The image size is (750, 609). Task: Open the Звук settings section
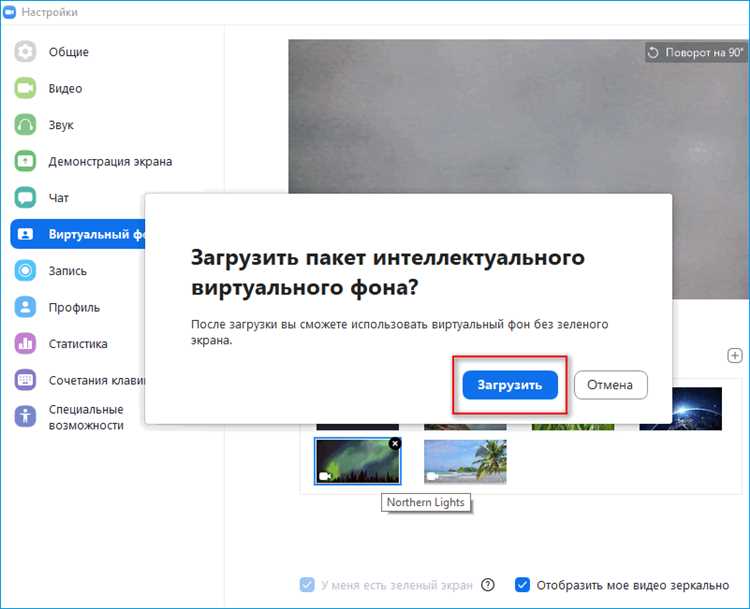(61, 125)
